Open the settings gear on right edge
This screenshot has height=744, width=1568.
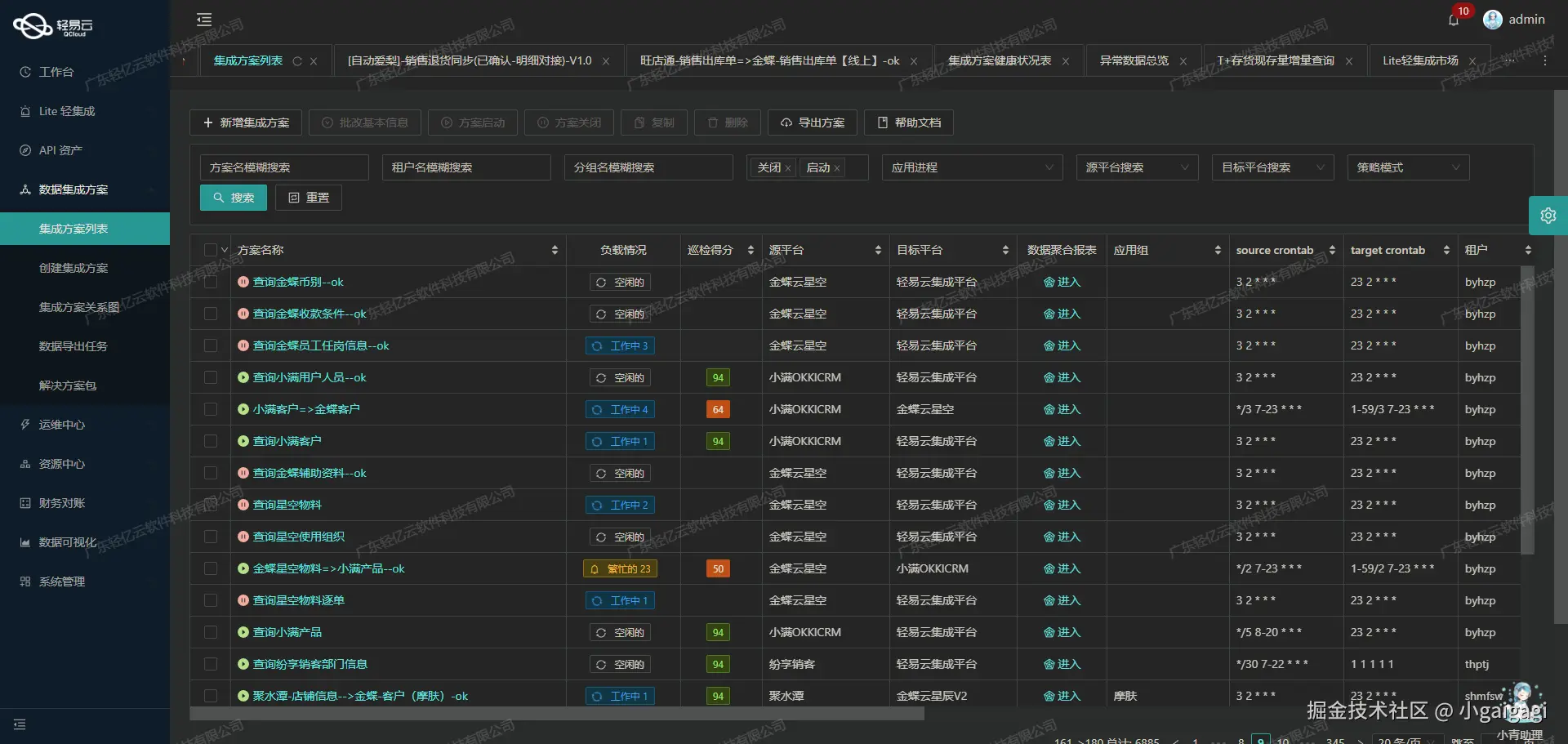click(1548, 215)
